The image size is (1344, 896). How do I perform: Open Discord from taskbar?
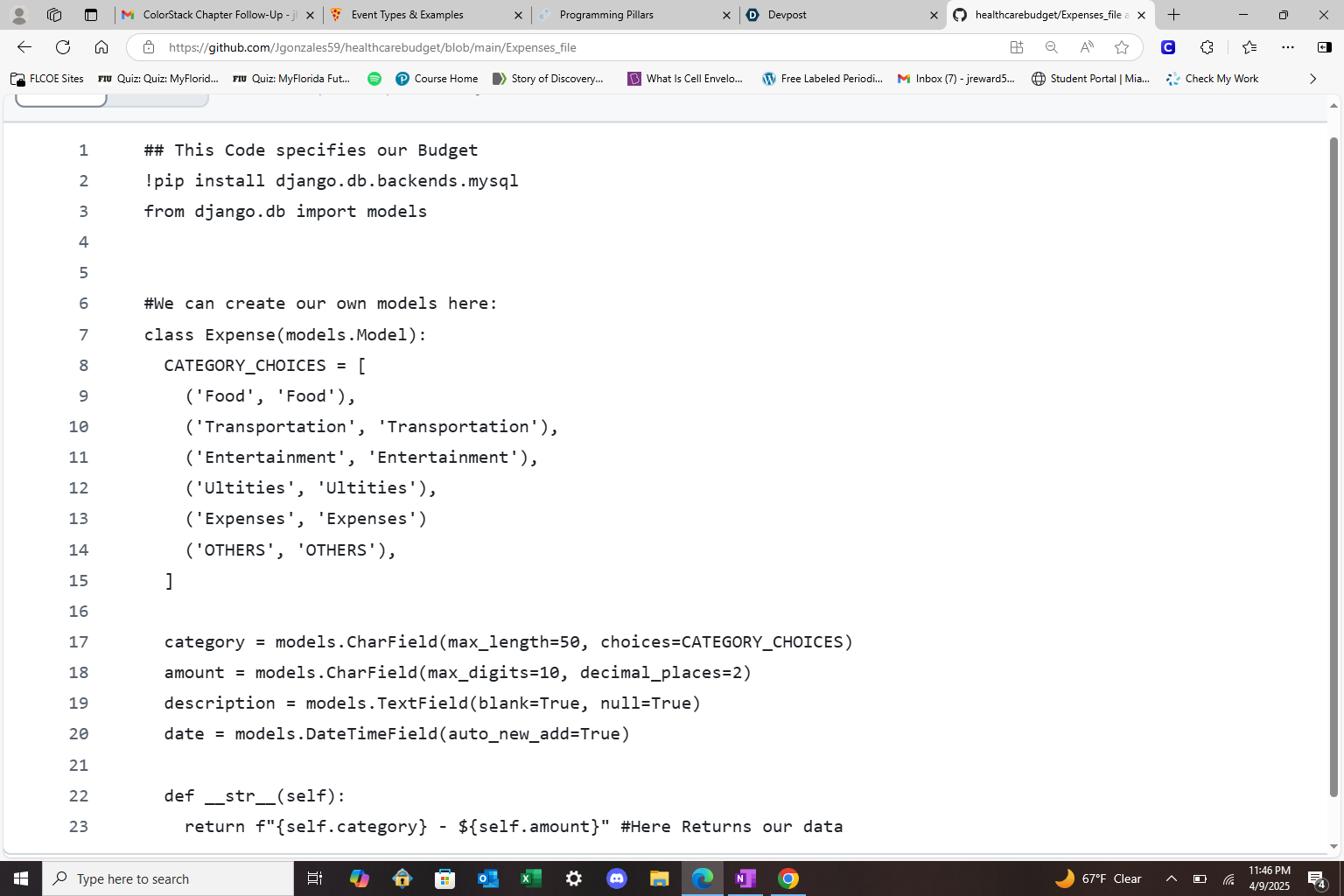(x=616, y=878)
